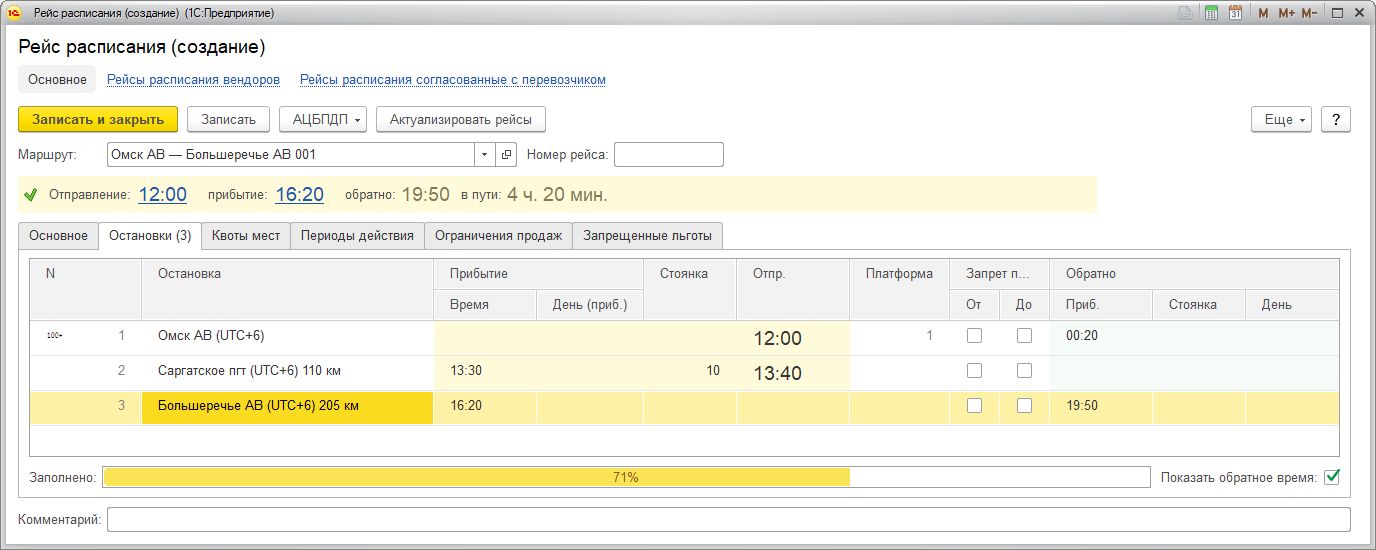This screenshot has height=550, width=1376.
Task: Toggle 'Показать обратное время' checkbox
Action: point(1331,477)
